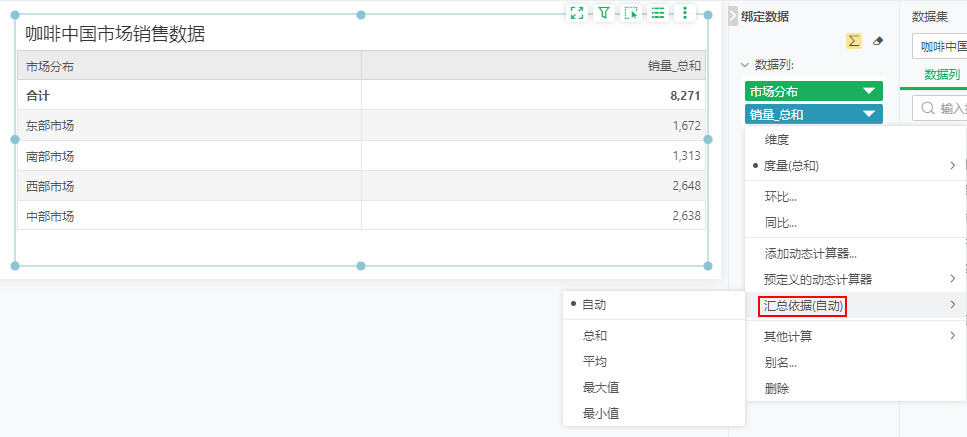This screenshot has height=437, width=967.
Task: Collapse the 绑定数据 panel arrow
Action: [732, 16]
